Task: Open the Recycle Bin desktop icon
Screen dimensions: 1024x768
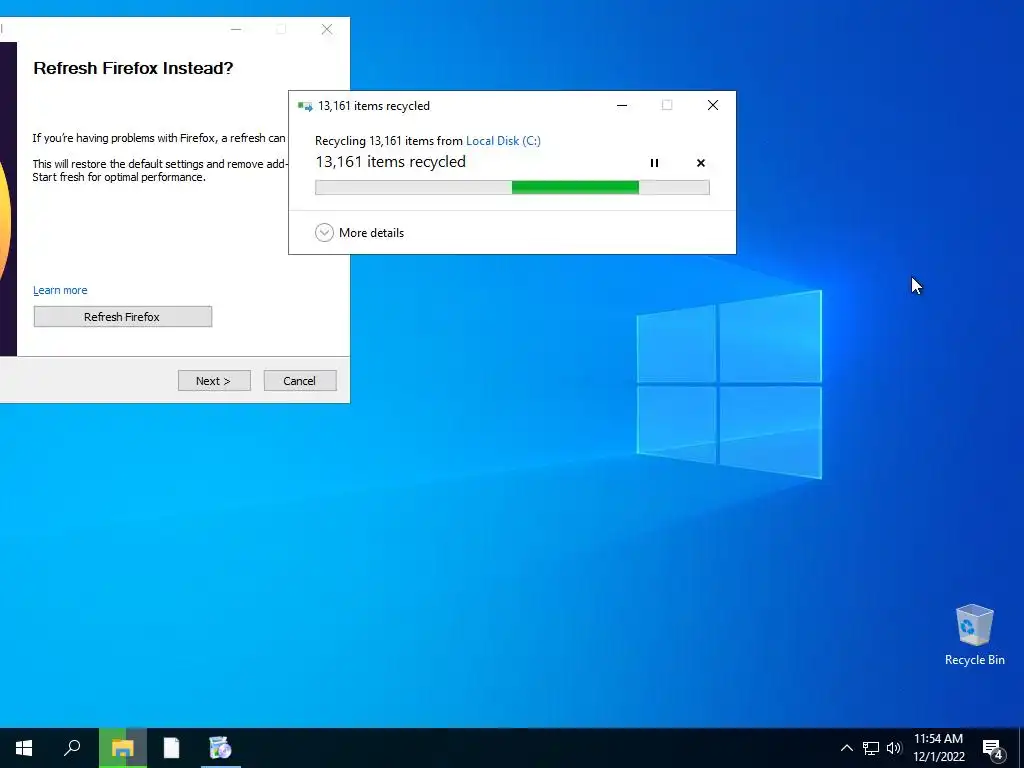Action: 974,635
